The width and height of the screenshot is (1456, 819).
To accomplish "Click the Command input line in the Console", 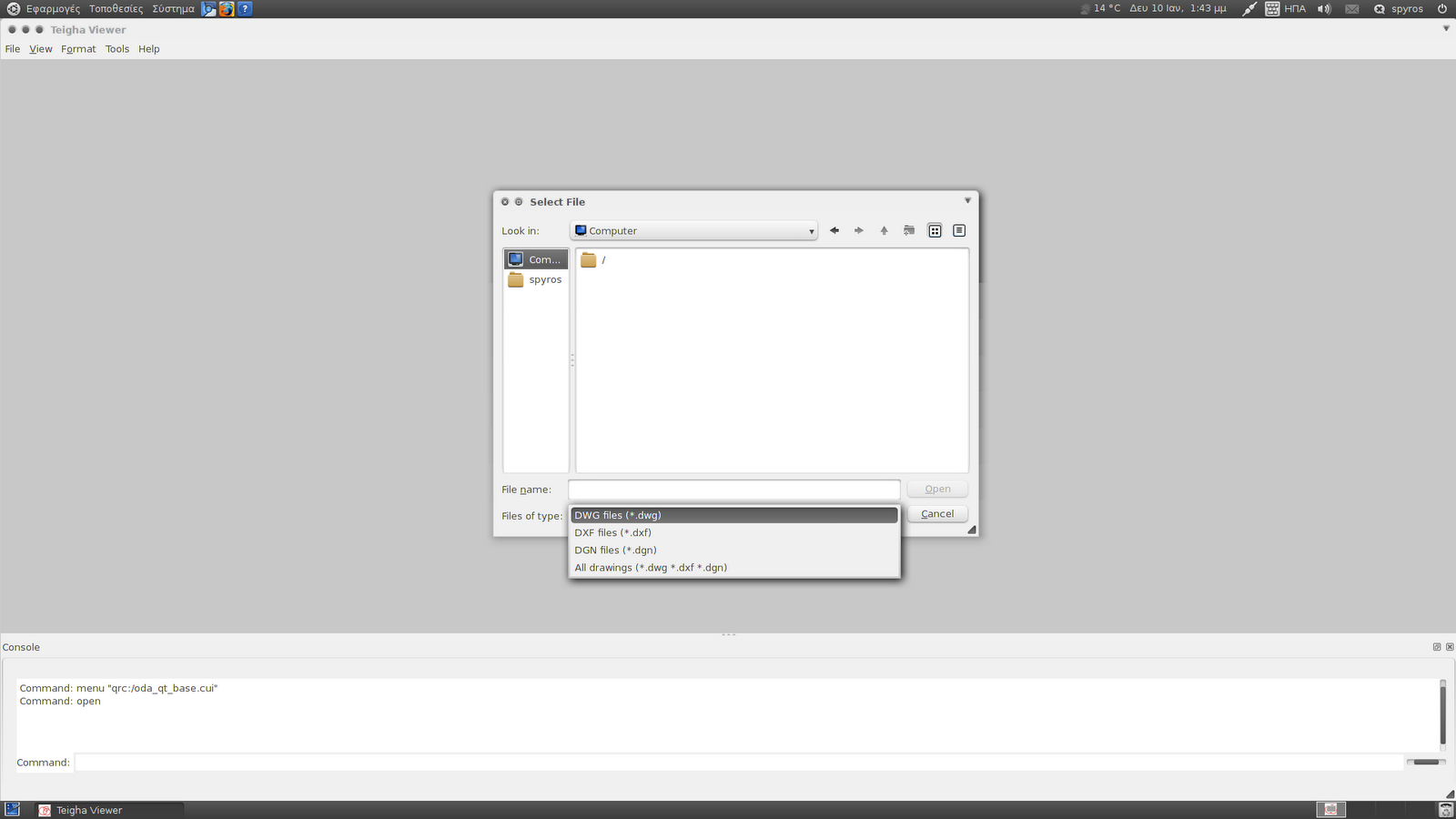I will (x=728, y=762).
